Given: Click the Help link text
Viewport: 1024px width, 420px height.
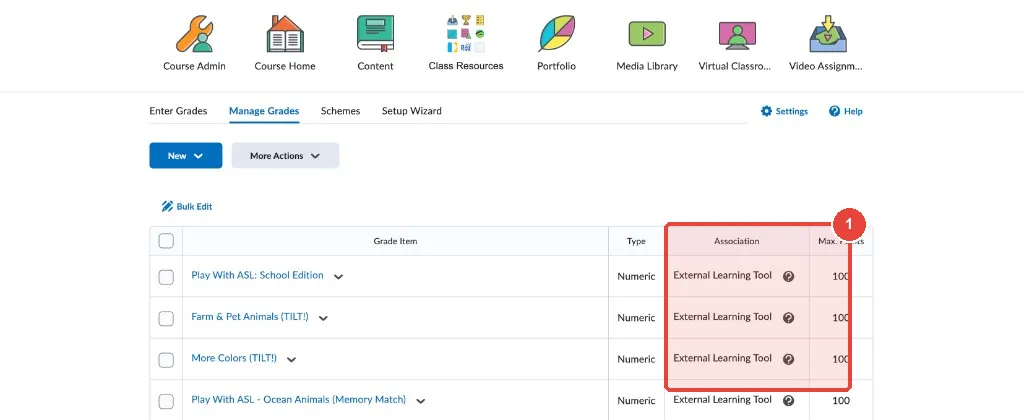Looking at the screenshot, I should (853, 112).
